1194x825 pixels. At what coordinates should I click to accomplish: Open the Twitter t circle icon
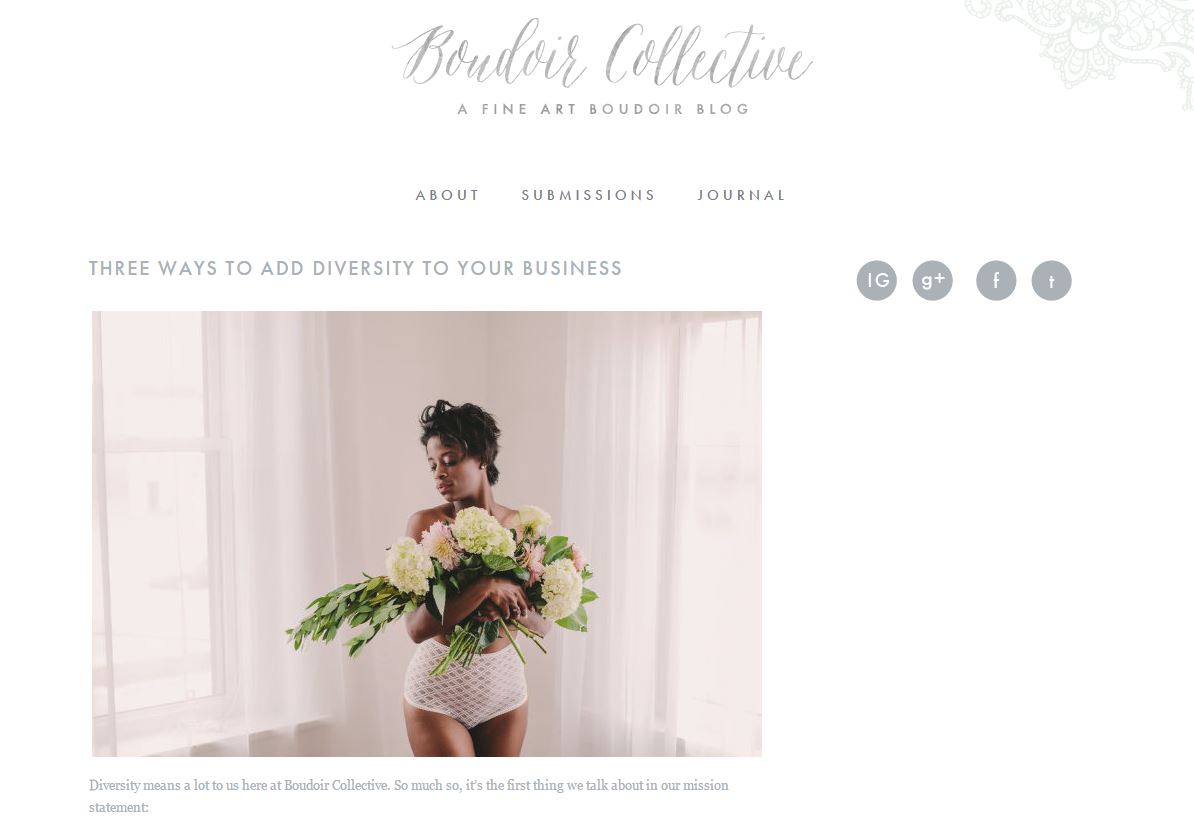1052,280
